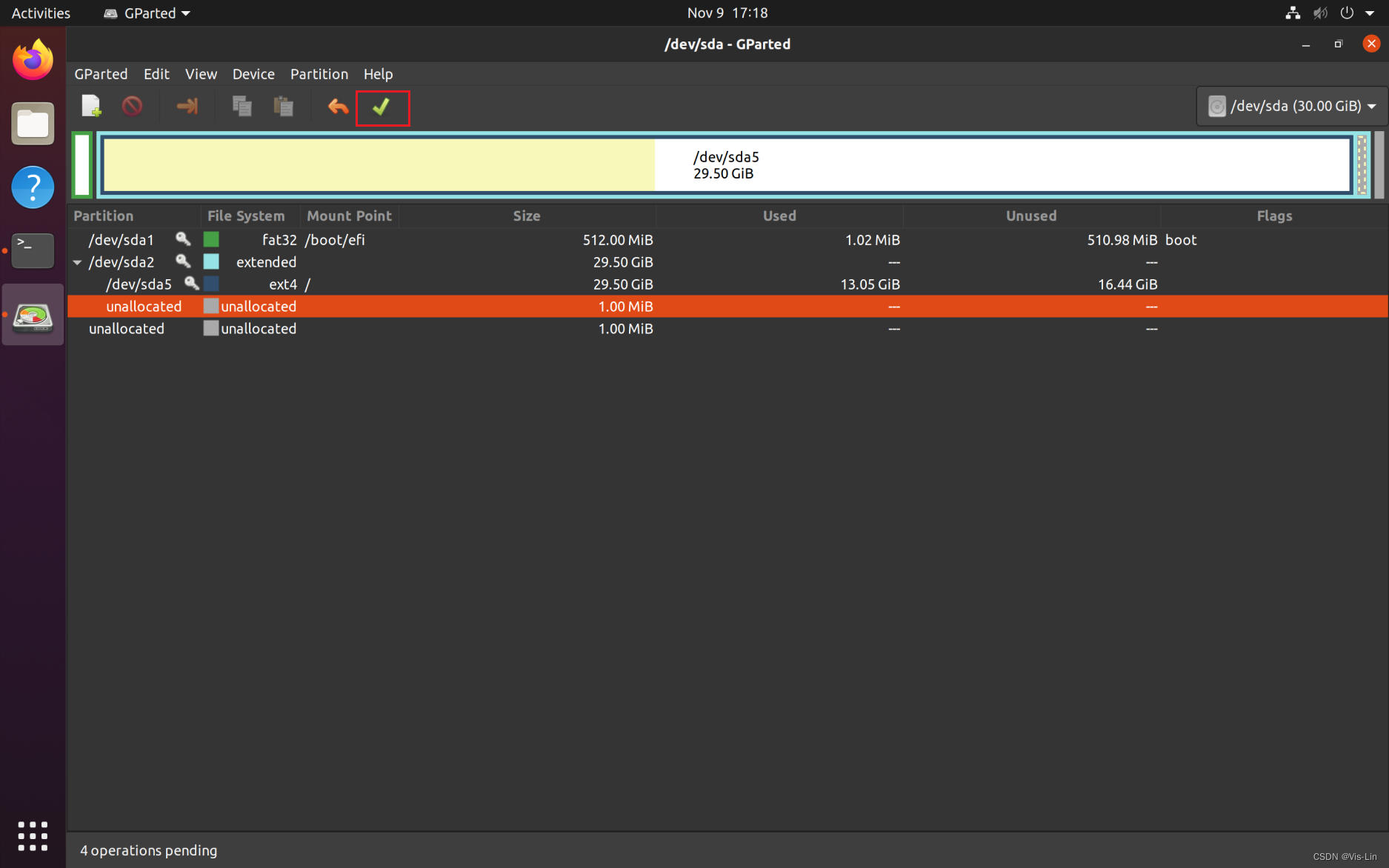Click the boot flag of /dev/sda1
This screenshot has width=1389, height=868.
1181,240
